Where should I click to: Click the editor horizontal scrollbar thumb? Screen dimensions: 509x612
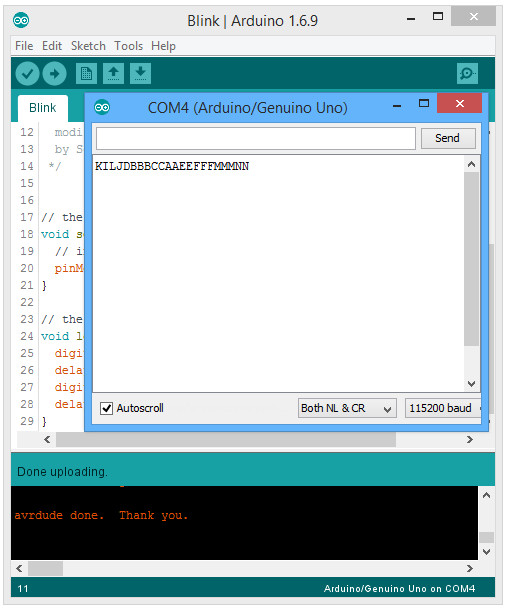pyautogui.click(x=226, y=439)
